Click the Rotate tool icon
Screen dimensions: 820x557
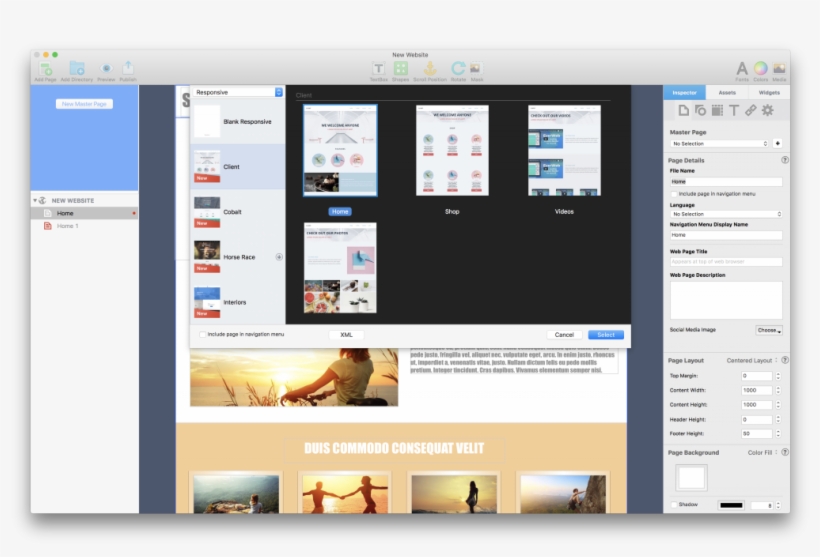pyautogui.click(x=458, y=69)
